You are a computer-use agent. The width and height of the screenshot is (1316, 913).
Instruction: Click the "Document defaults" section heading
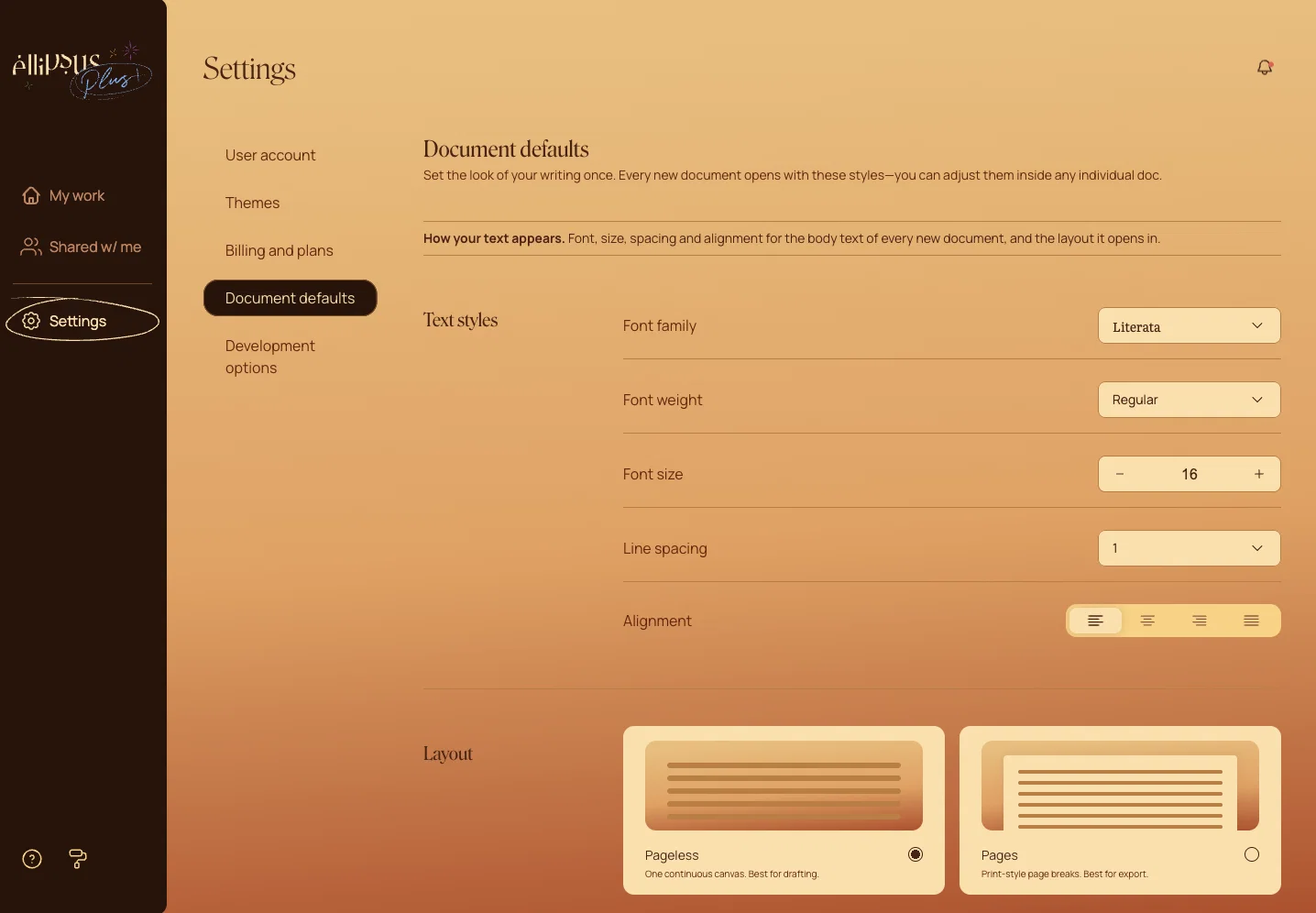point(506,149)
